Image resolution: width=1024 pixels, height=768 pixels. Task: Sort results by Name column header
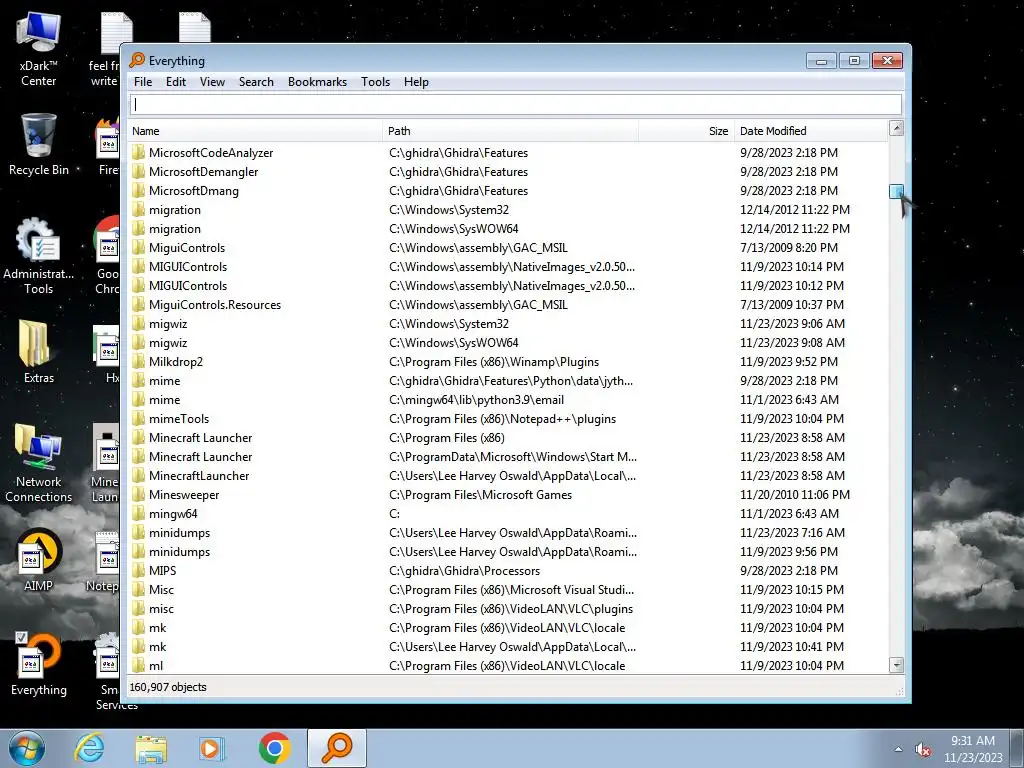pos(255,131)
